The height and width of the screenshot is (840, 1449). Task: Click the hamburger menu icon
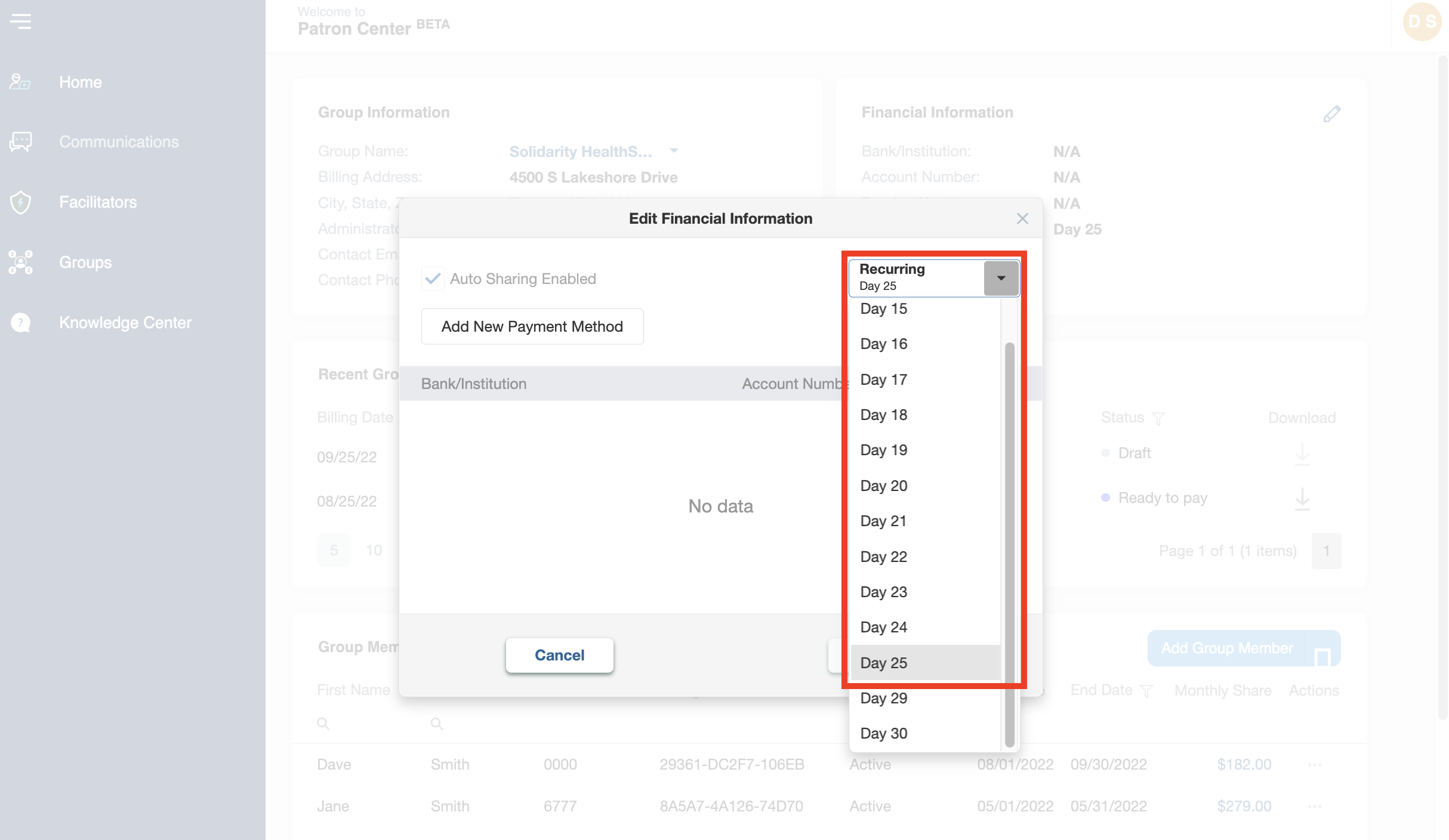(20, 21)
